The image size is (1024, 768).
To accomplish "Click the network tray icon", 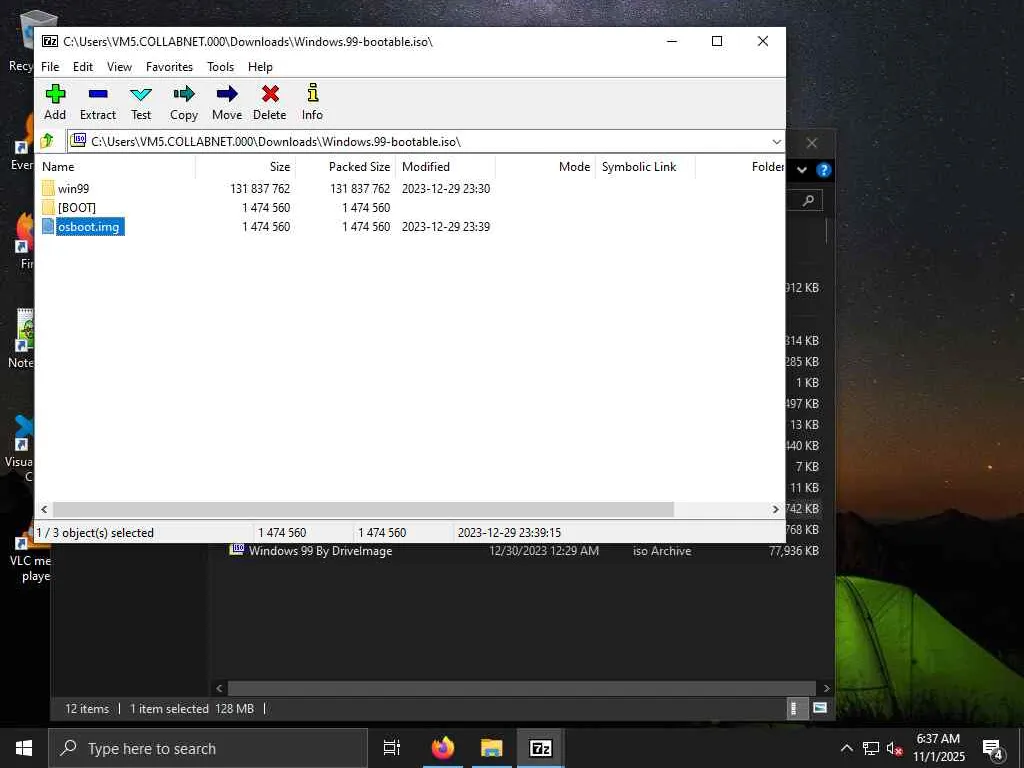I will coord(871,748).
